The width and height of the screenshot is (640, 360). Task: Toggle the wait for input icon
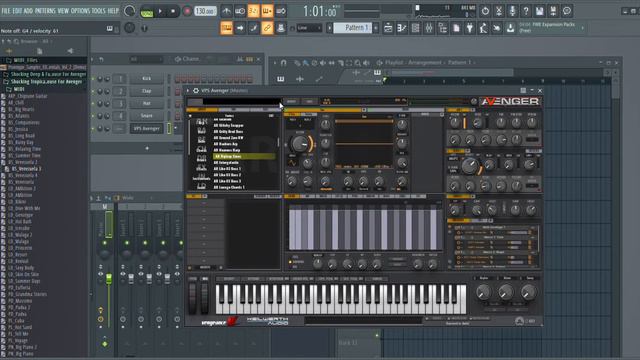(240, 11)
